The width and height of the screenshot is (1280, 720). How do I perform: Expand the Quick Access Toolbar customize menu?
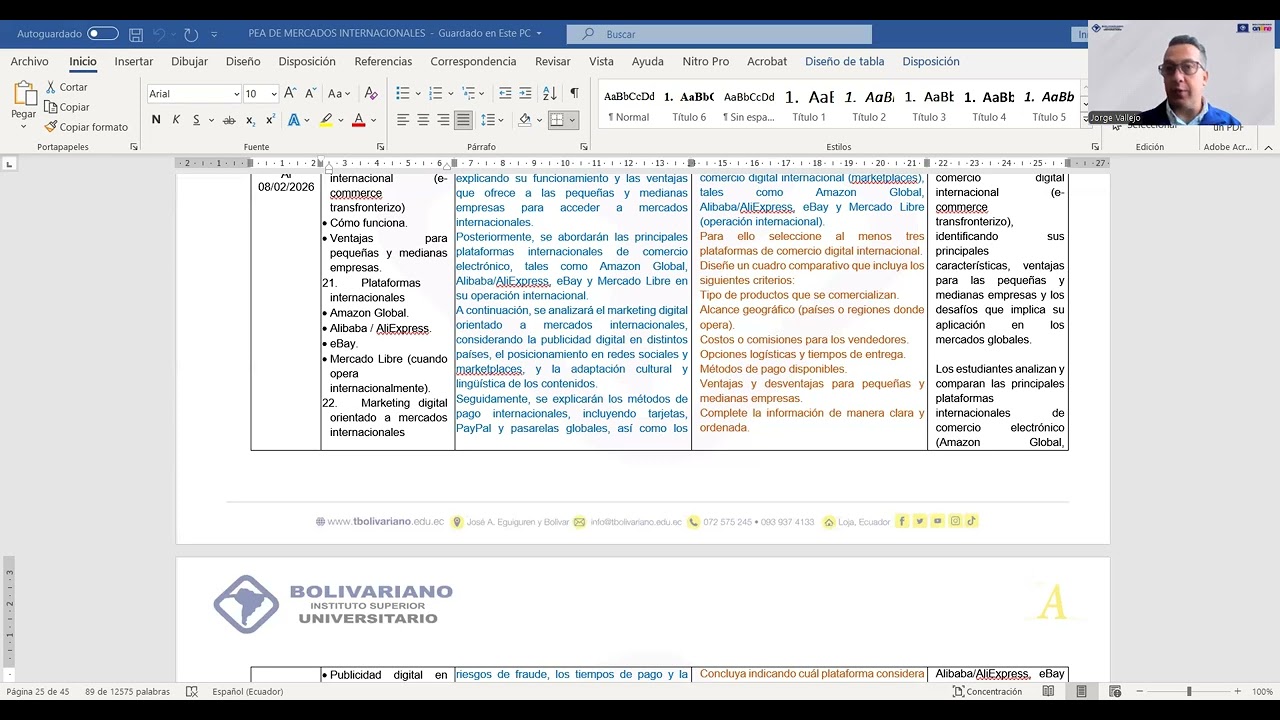click(214, 34)
